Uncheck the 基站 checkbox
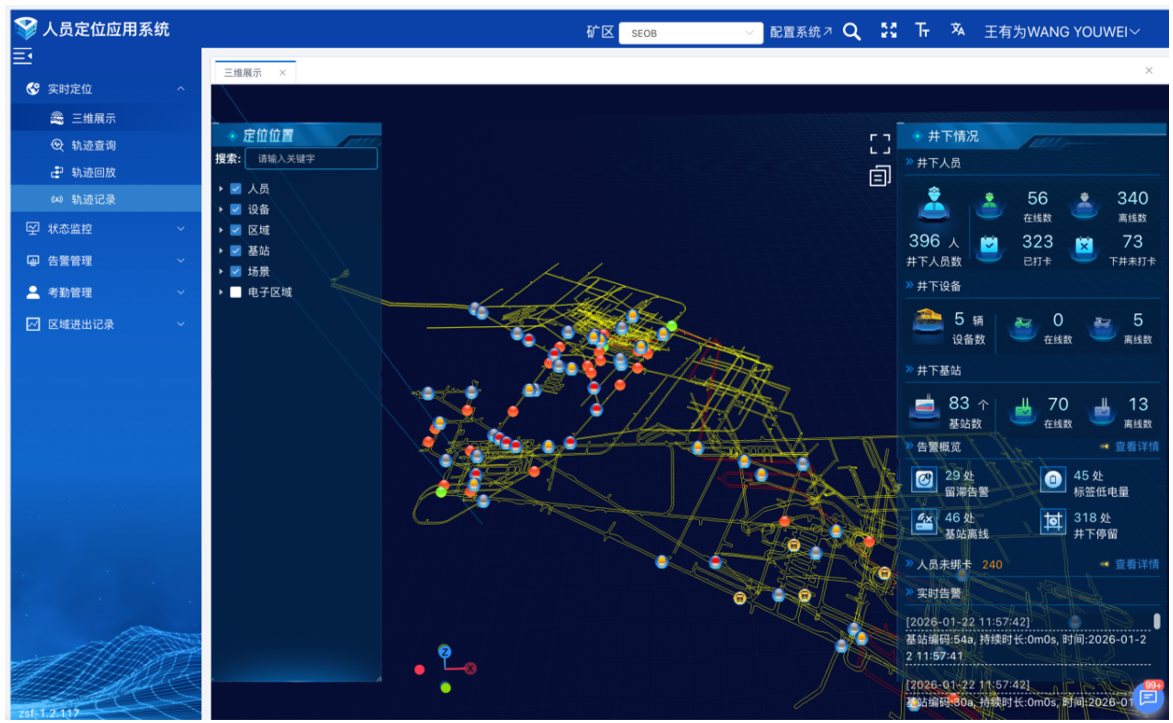 pos(236,251)
